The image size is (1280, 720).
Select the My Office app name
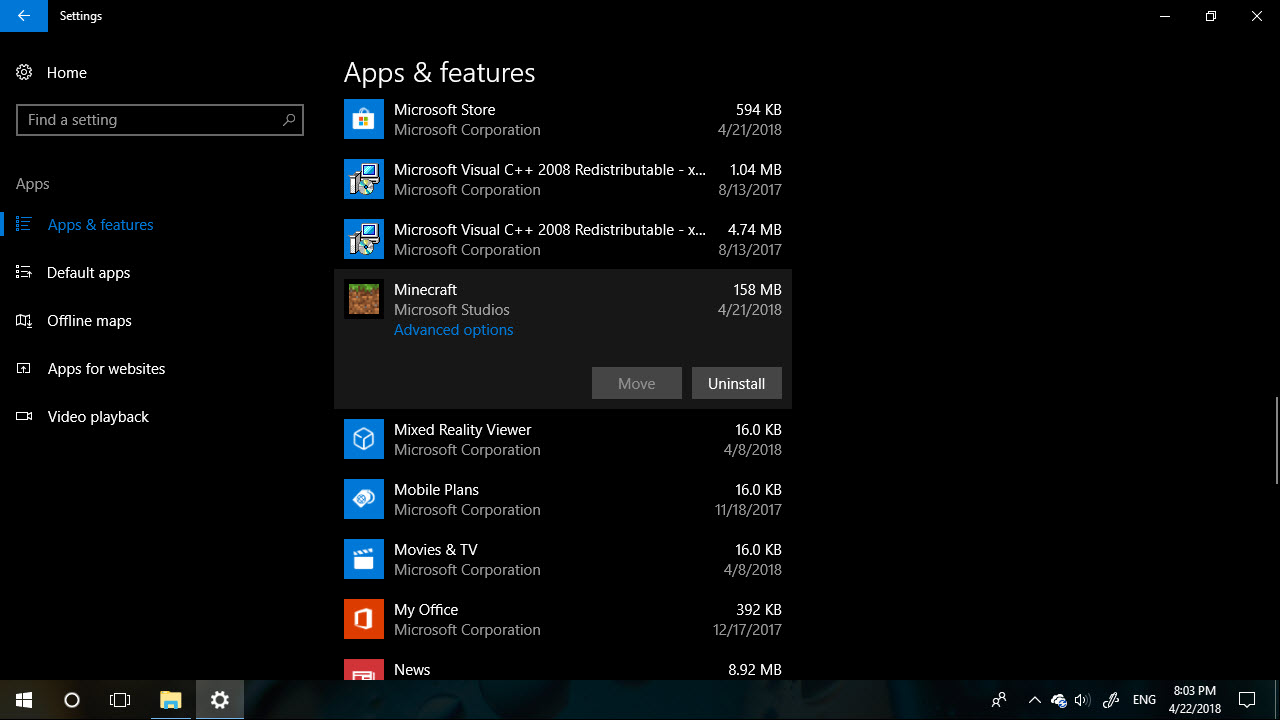pos(426,610)
